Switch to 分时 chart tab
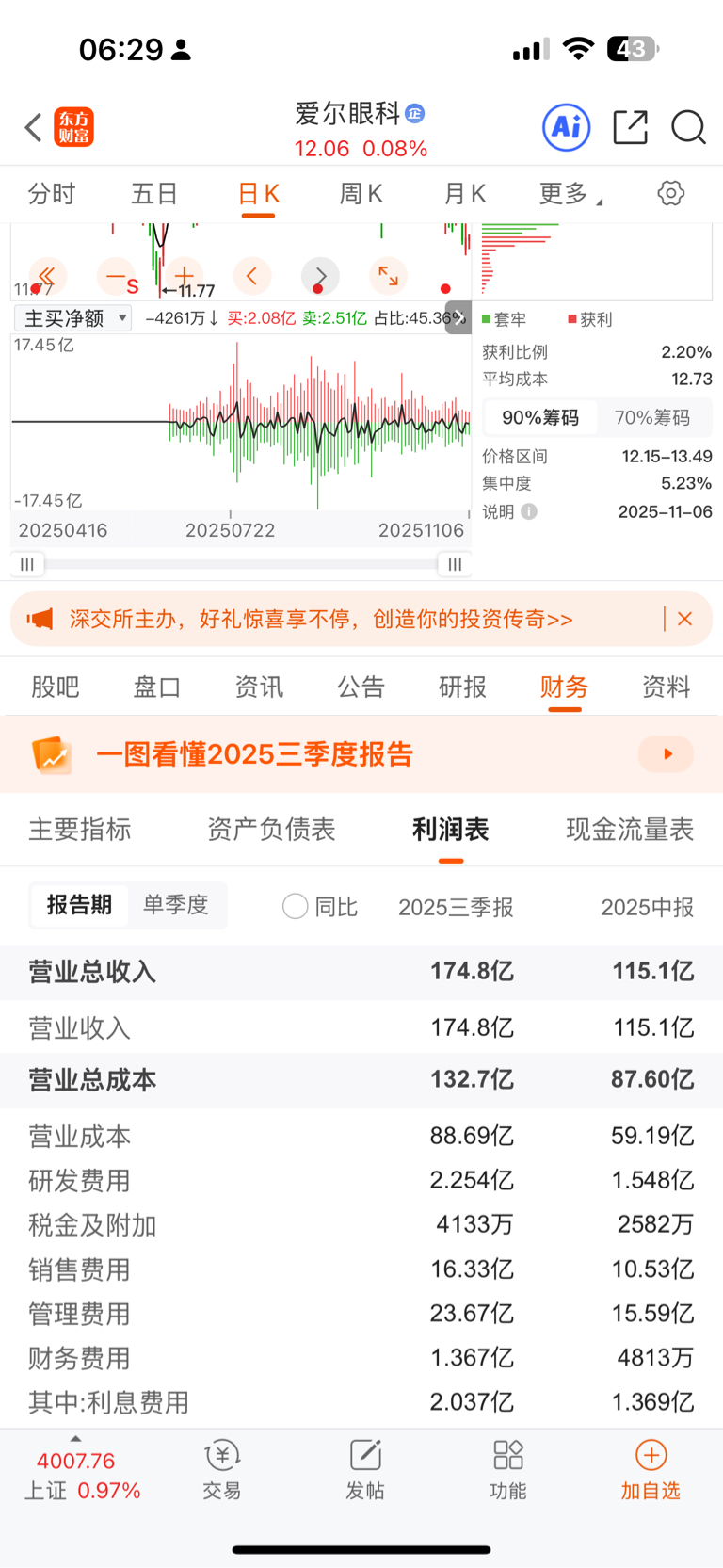Viewport: 723px width, 1568px height. (x=52, y=194)
